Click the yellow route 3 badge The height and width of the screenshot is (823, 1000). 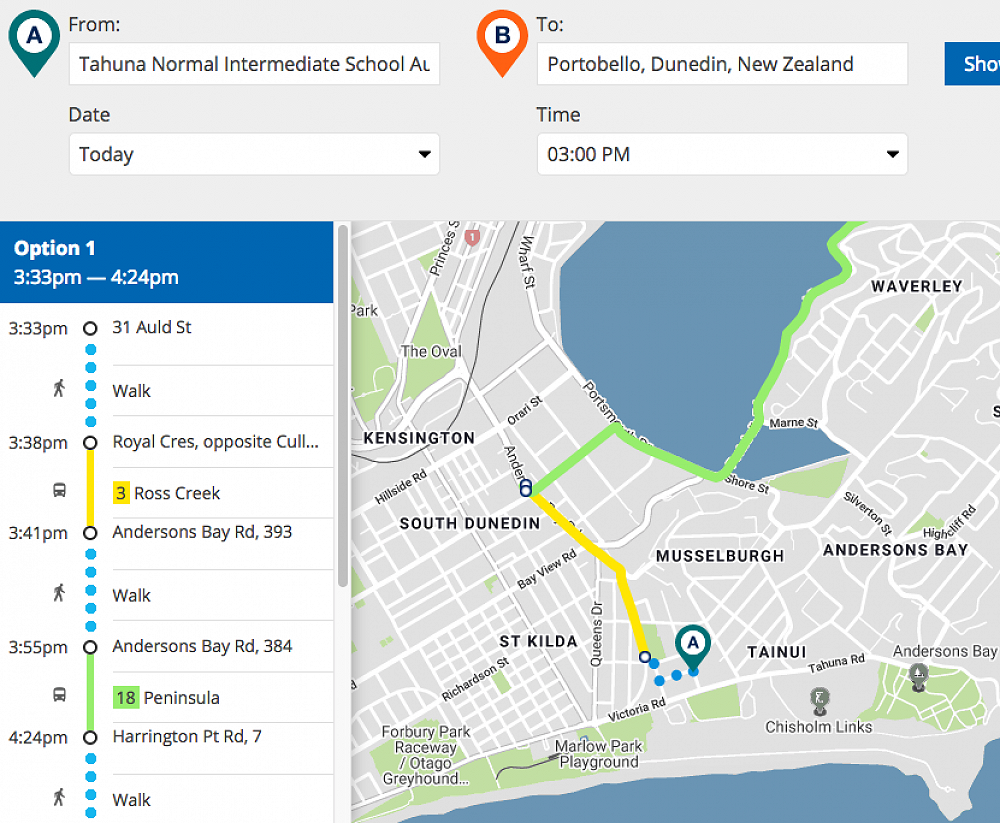[x=121, y=493]
